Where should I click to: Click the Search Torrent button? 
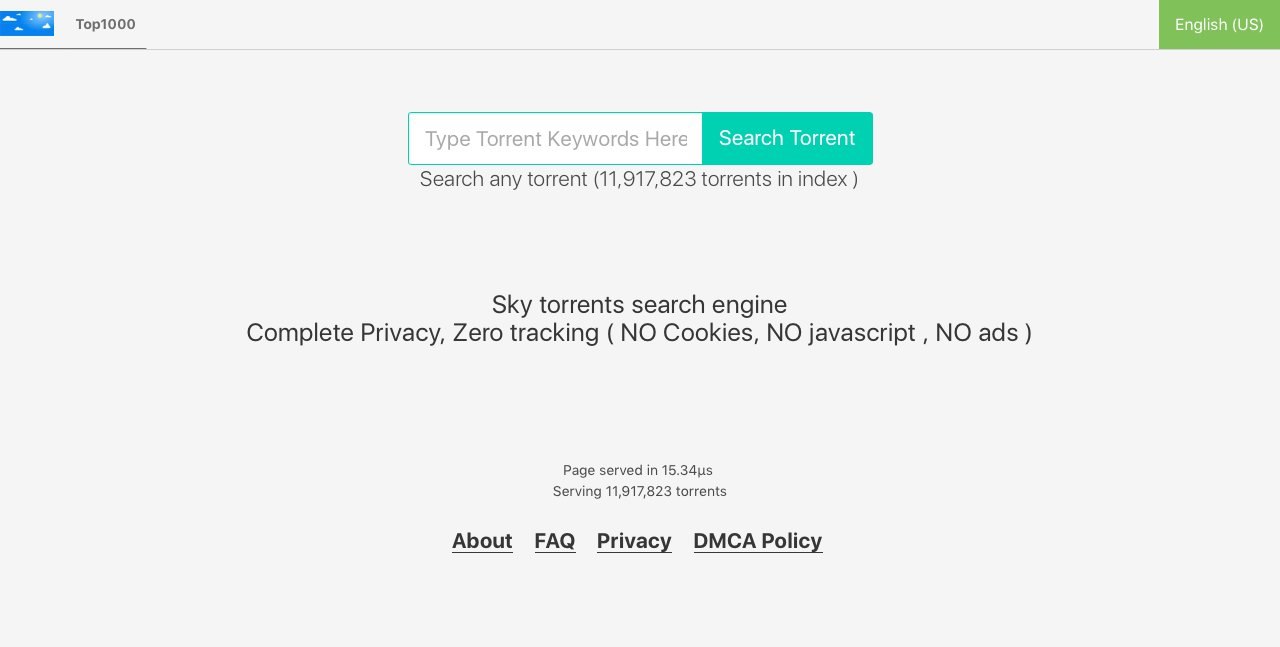(x=787, y=138)
